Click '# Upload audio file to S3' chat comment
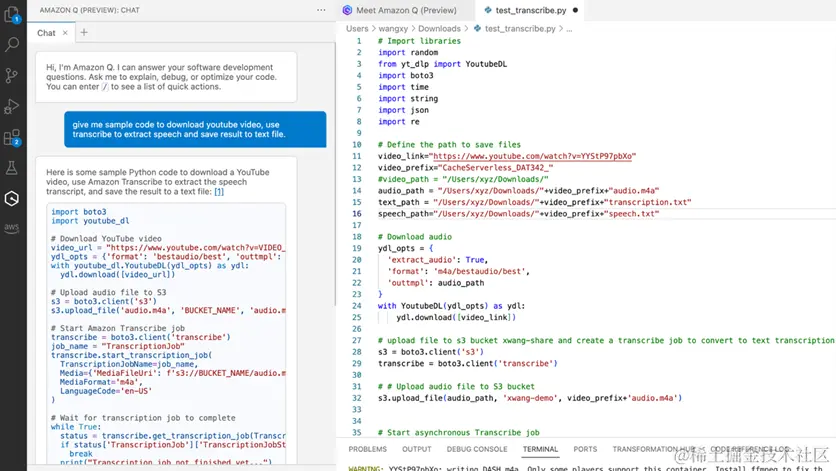The image size is (836, 471). (x=108, y=292)
